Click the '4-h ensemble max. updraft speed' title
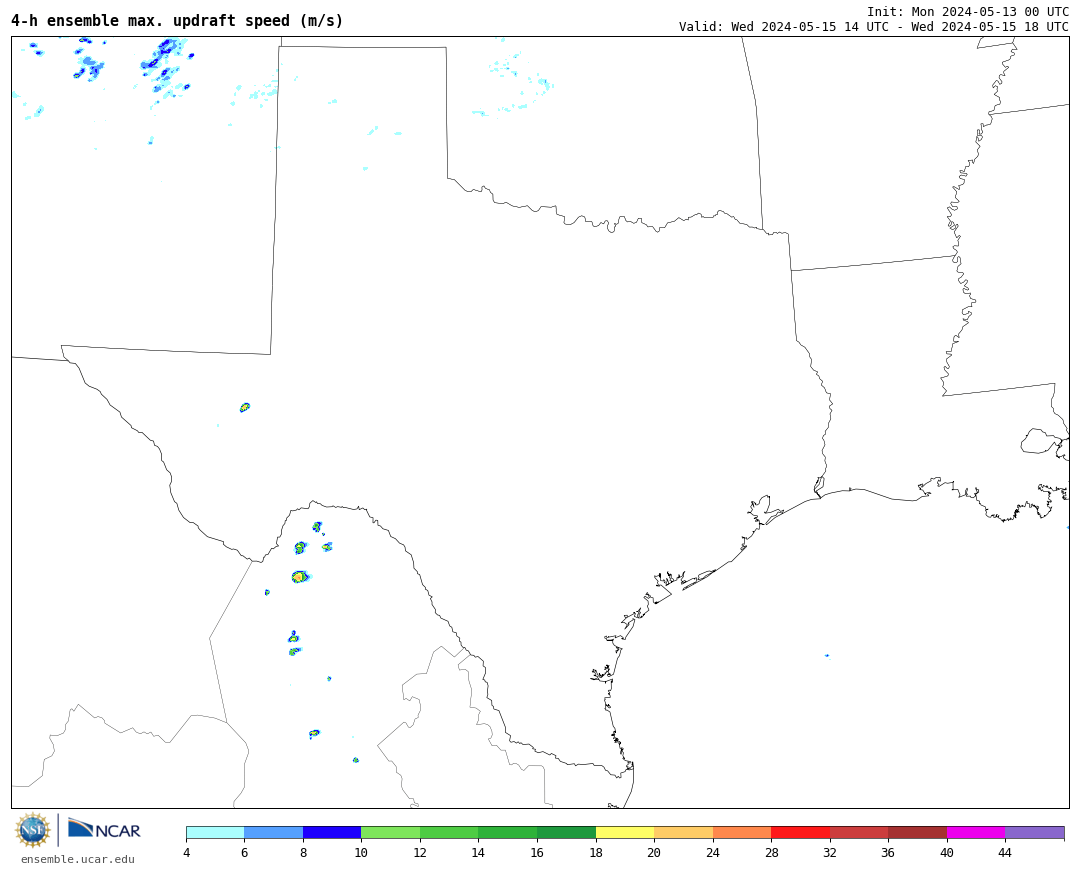This screenshot has width=1080, height=871. tap(177, 21)
